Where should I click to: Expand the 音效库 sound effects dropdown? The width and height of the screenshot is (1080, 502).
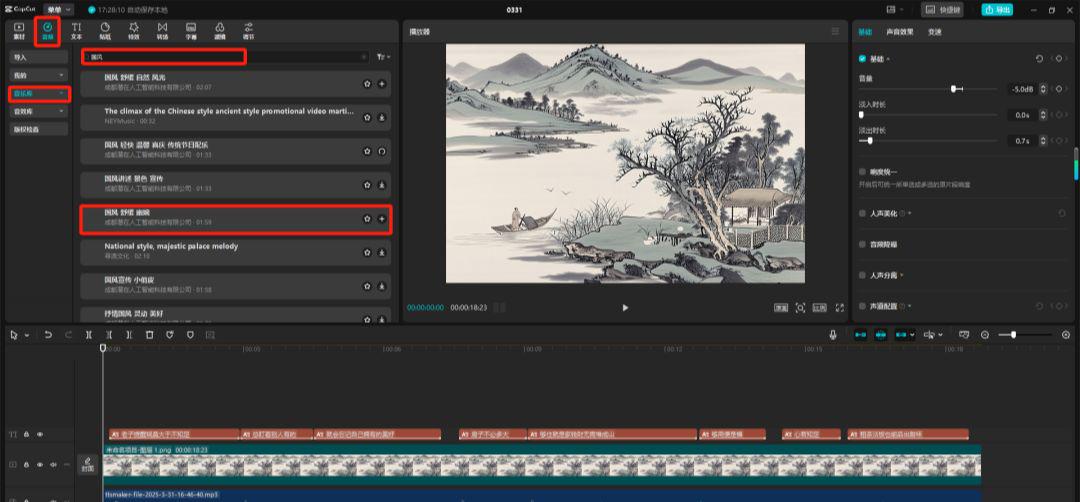tap(38, 111)
